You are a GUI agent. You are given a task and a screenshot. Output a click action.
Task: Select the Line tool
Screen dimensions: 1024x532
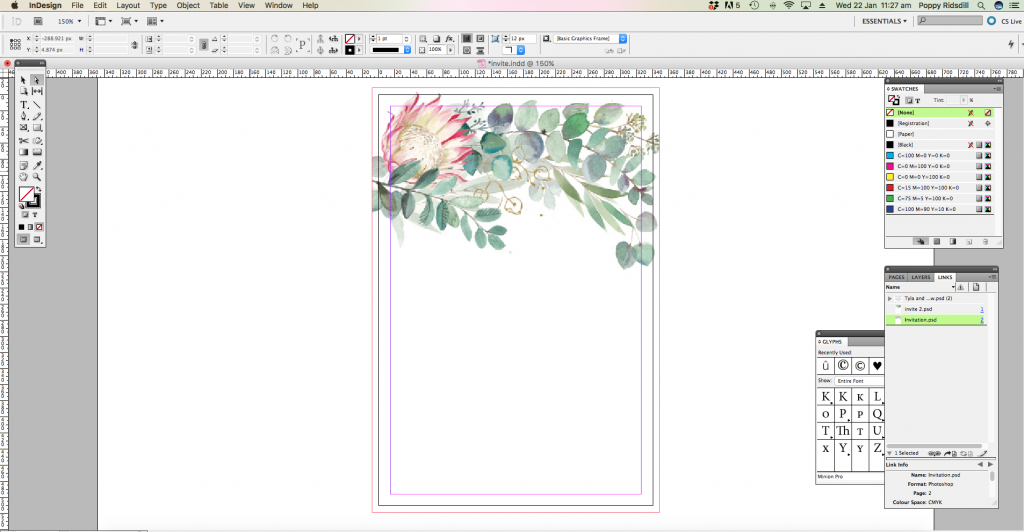(x=37, y=104)
